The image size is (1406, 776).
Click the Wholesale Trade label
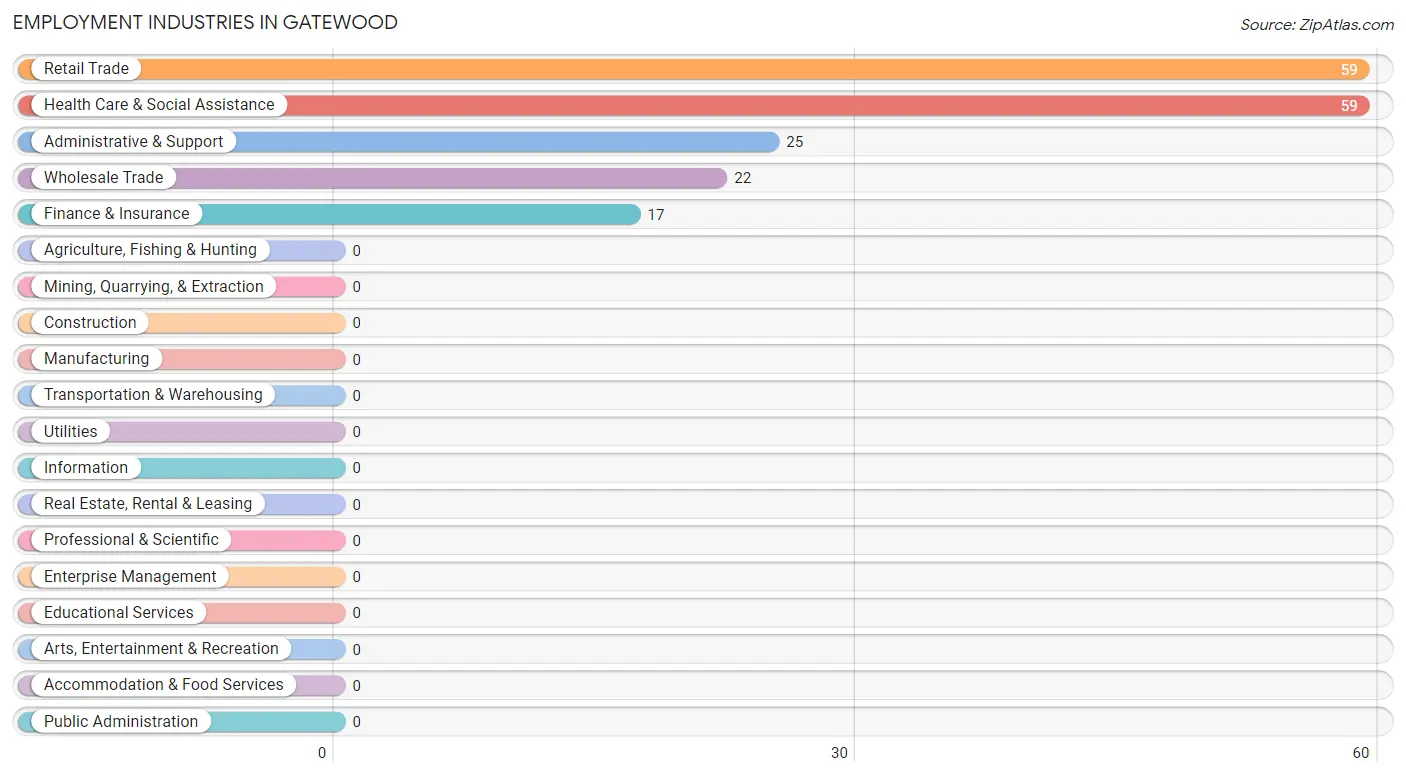pos(103,178)
